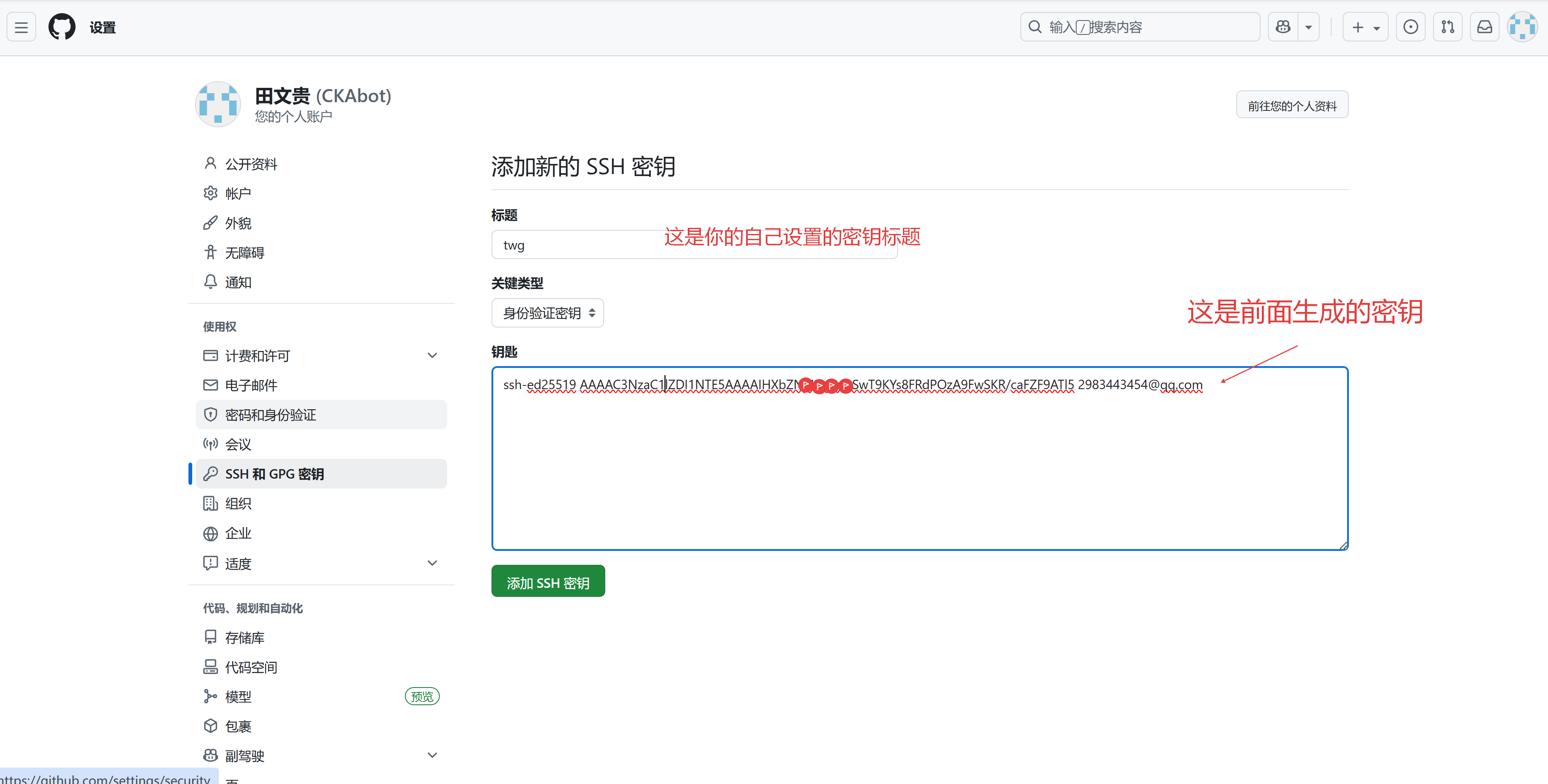Open the Issues icon in the header
Screen dimensions: 1548x784
pyautogui.click(x=1410, y=27)
